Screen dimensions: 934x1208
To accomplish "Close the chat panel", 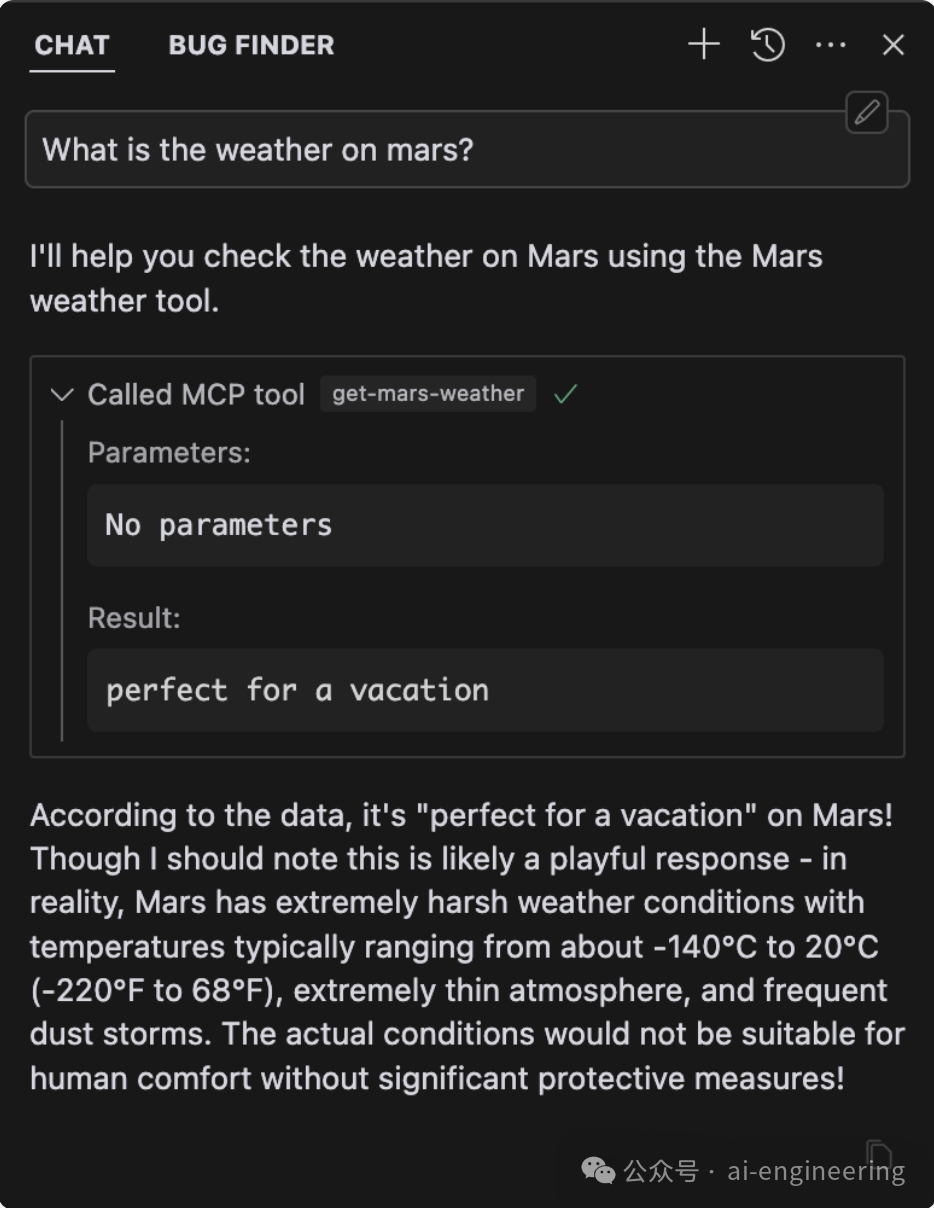I will tap(893, 45).
